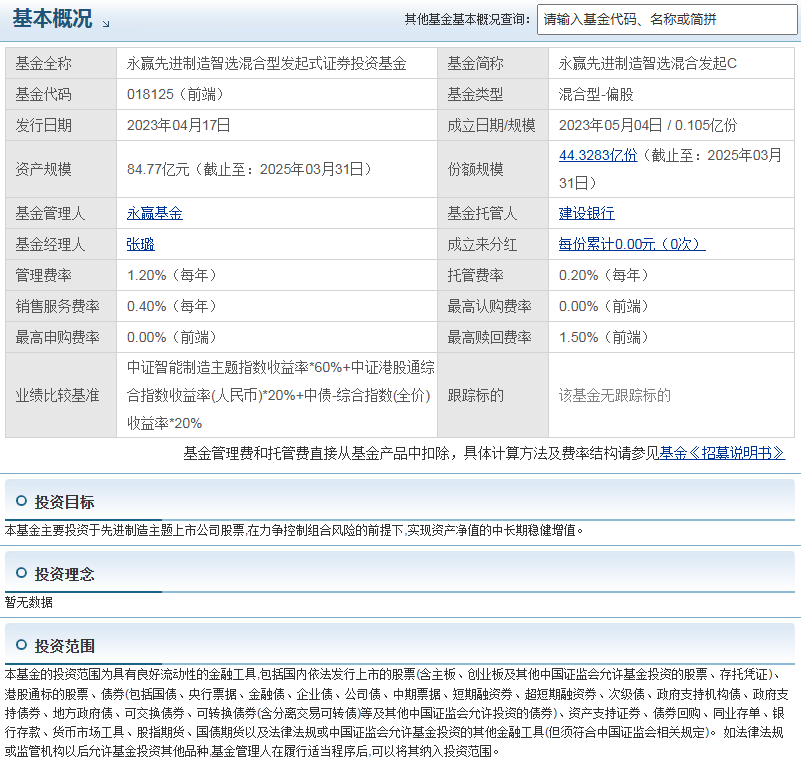
Task: Click the circle bullet icon beside 投资范围
Action: (x=21, y=645)
